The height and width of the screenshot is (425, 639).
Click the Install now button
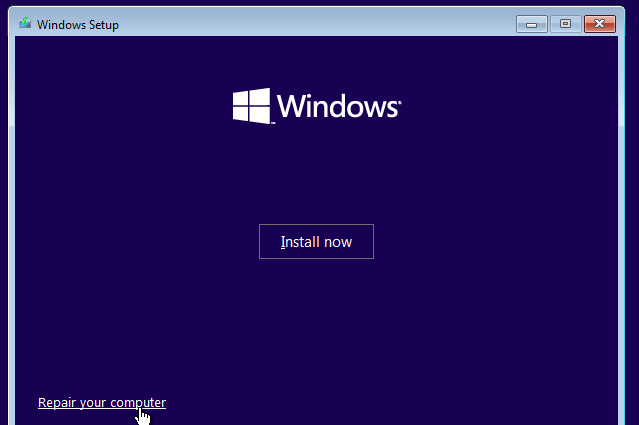tap(316, 241)
